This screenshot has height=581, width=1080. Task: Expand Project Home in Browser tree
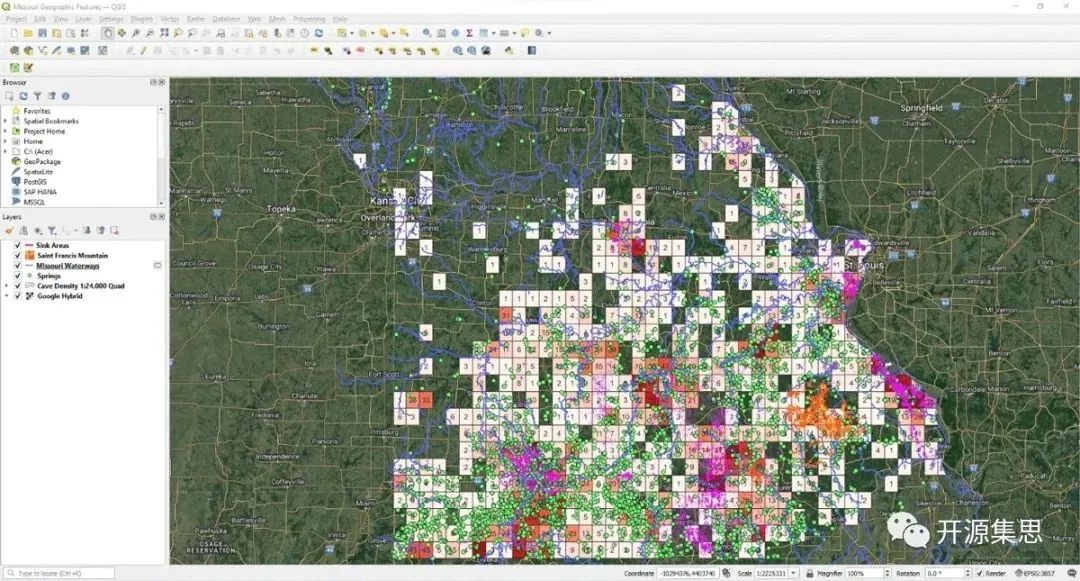(x=6, y=131)
